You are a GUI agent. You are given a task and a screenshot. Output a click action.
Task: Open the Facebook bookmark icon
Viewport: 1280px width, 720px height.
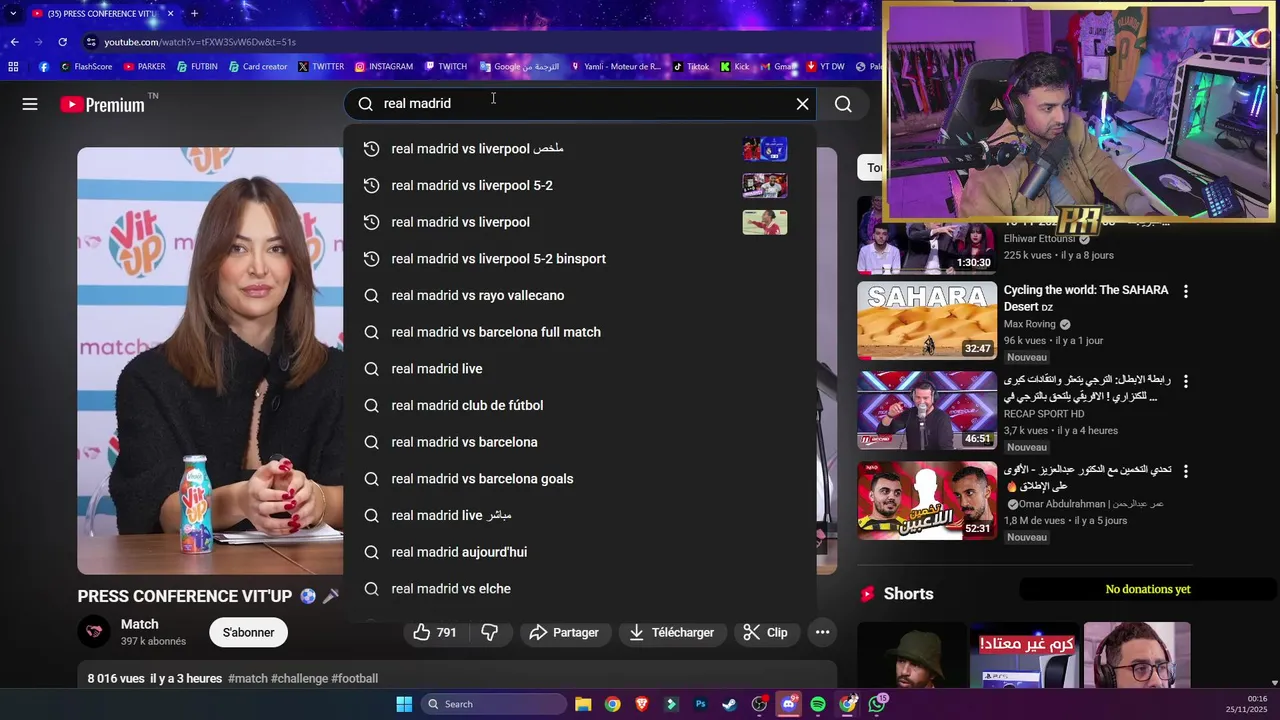pos(44,67)
